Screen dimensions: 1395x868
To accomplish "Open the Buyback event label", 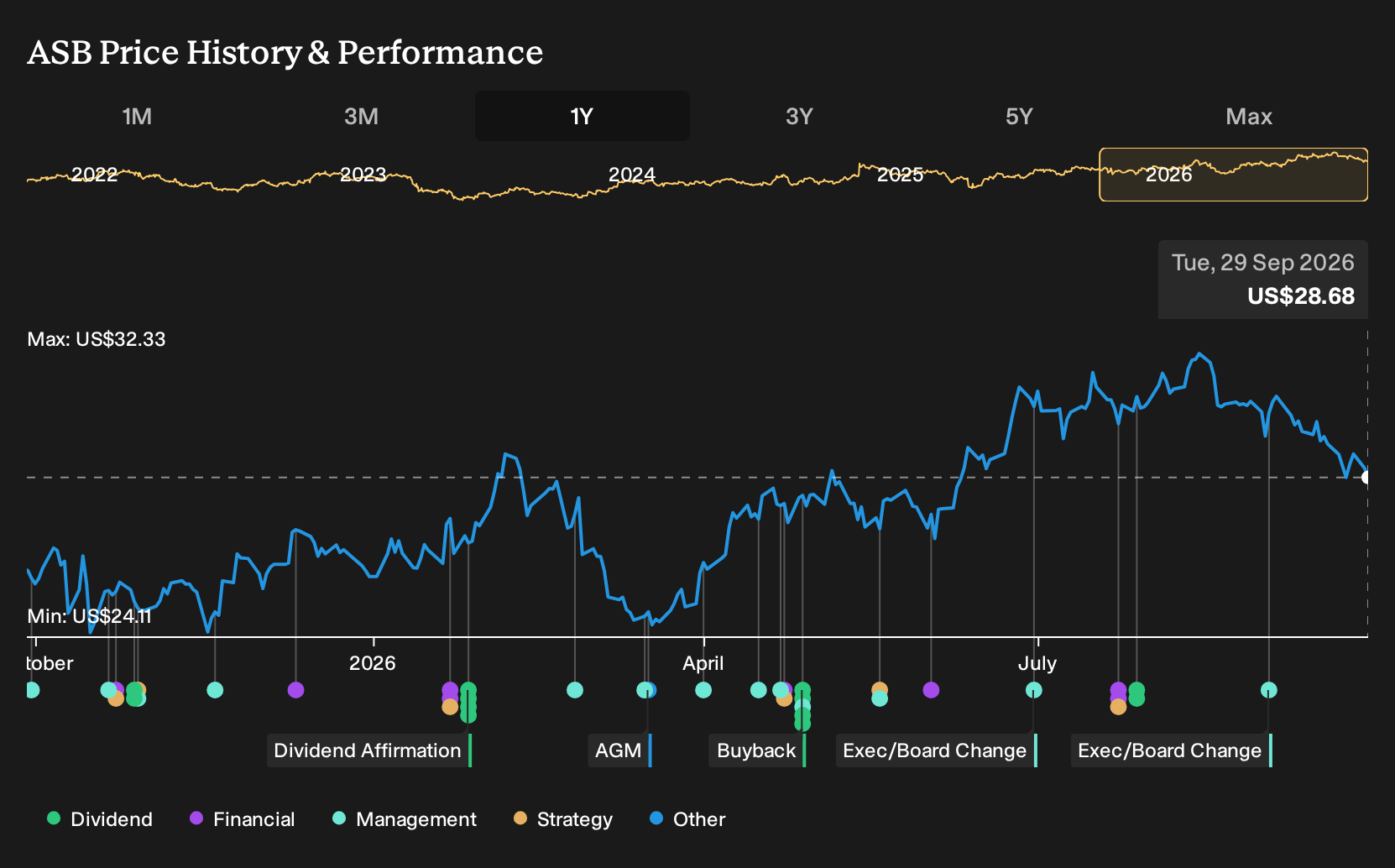I will 758,750.
